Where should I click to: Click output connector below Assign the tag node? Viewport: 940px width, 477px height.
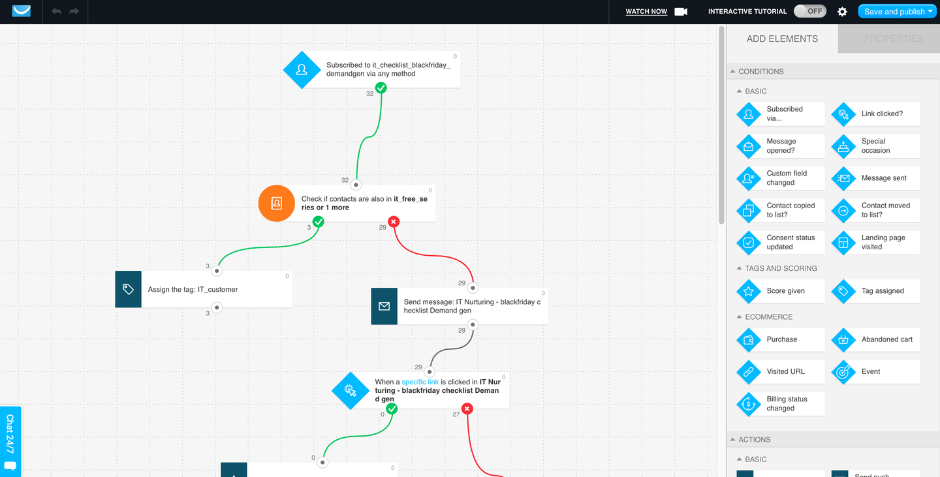point(217,307)
